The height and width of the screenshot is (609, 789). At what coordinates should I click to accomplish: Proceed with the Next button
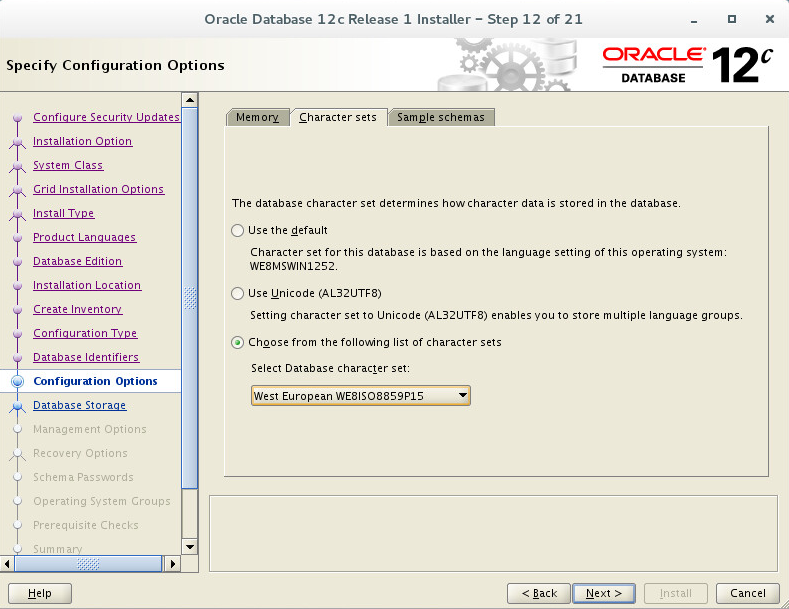pyautogui.click(x=604, y=593)
